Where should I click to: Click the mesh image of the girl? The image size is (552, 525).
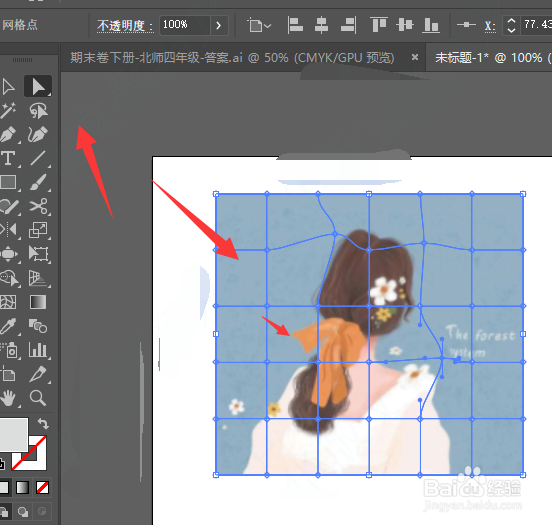(x=369, y=334)
